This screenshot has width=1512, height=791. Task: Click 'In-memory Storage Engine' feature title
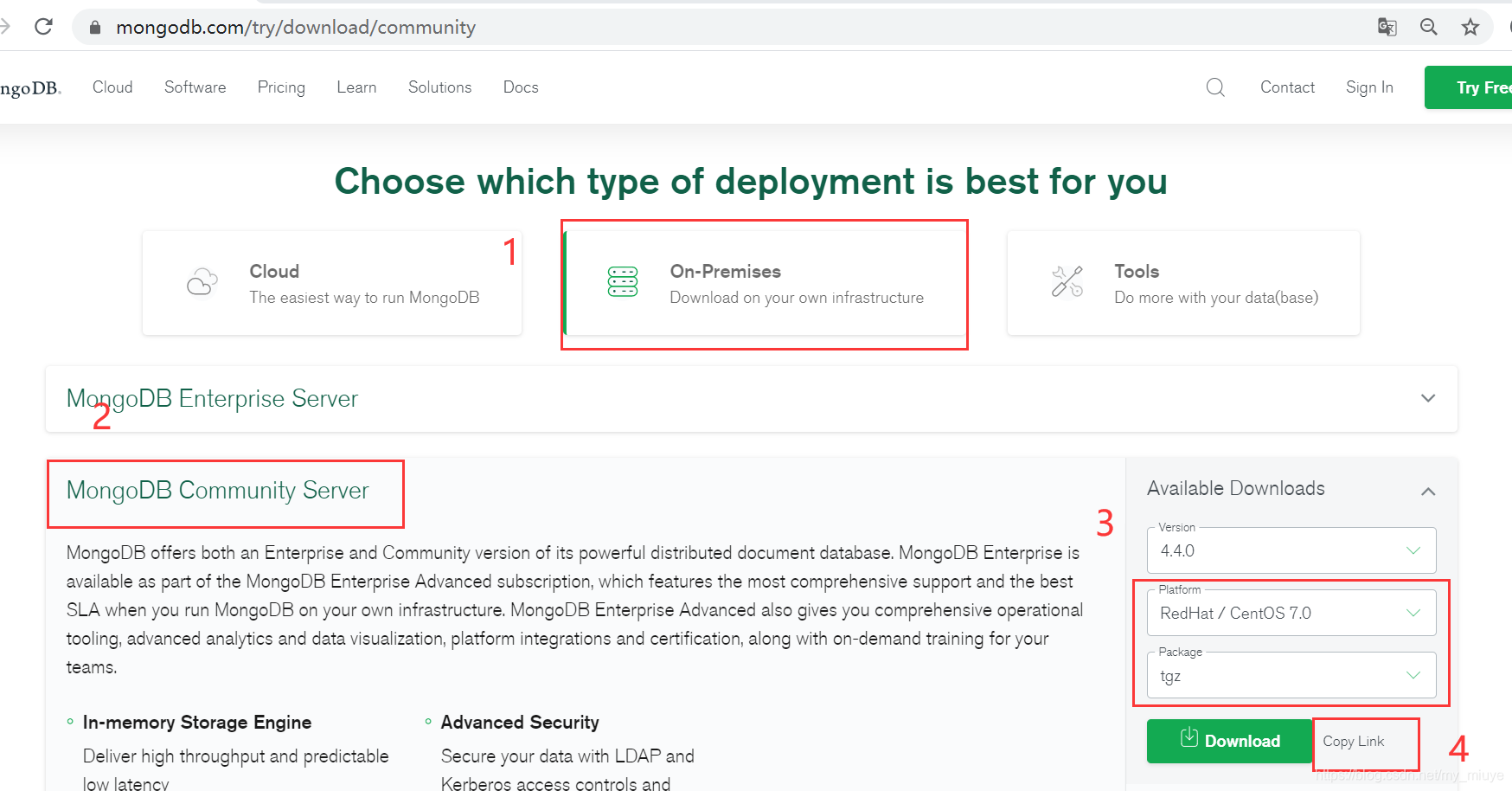pos(197,722)
